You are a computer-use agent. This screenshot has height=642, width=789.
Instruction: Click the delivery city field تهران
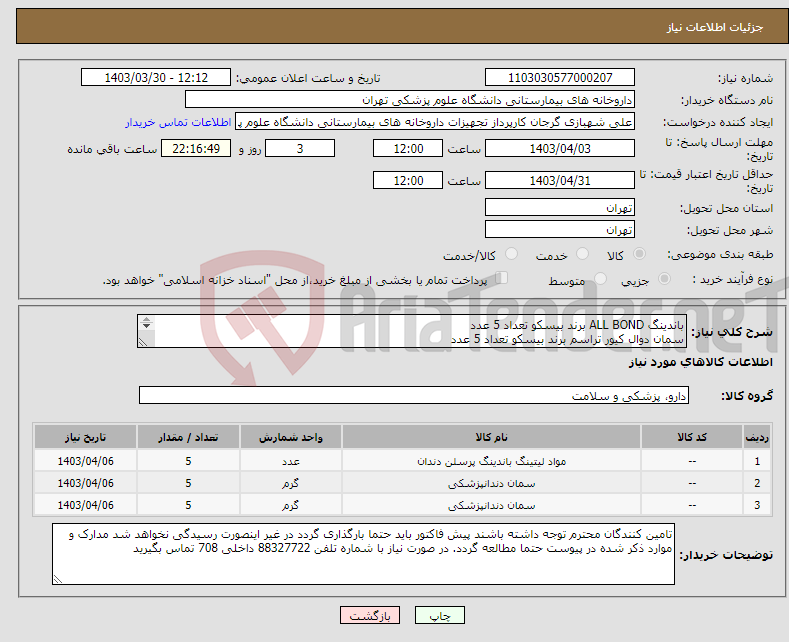(560, 229)
